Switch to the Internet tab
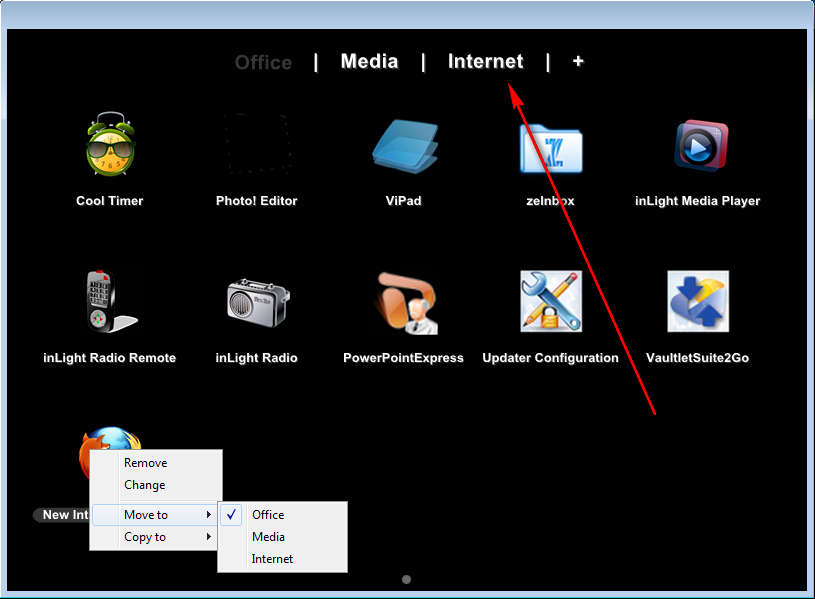Image resolution: width=815 pixels, height=599 pixels. pyautogui.click(x=485, y=61)
